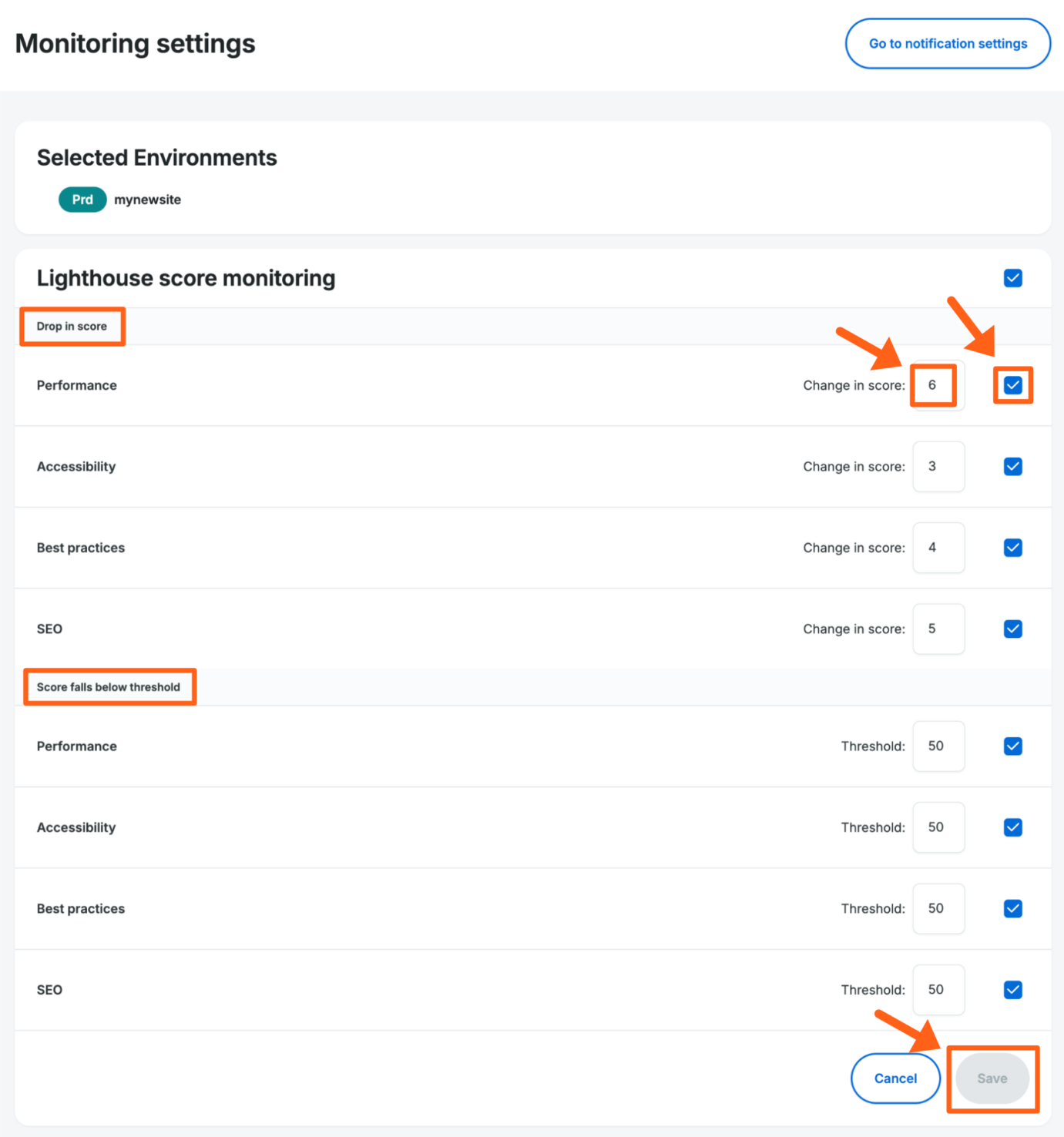Select Best practices change in score input
The height and width of the screenshot is (1137, 1064).
click(x=938, y=548)
